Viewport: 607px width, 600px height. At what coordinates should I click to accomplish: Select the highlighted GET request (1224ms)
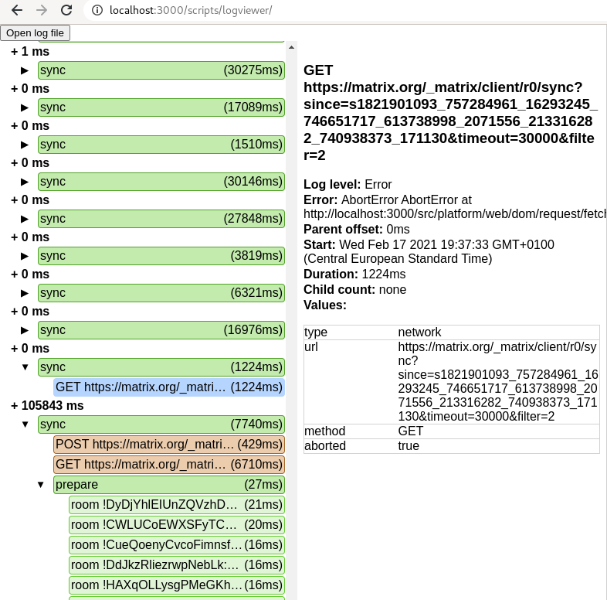pyautogui.click(x=168, y=387)
